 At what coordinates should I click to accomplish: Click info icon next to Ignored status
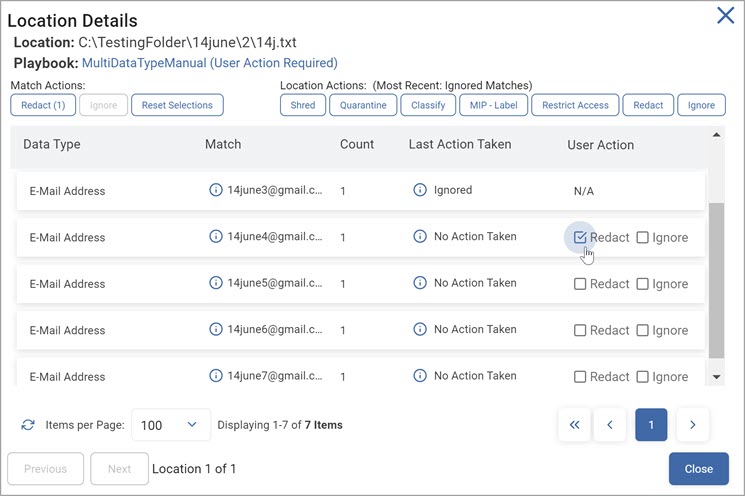pos(420,190)
